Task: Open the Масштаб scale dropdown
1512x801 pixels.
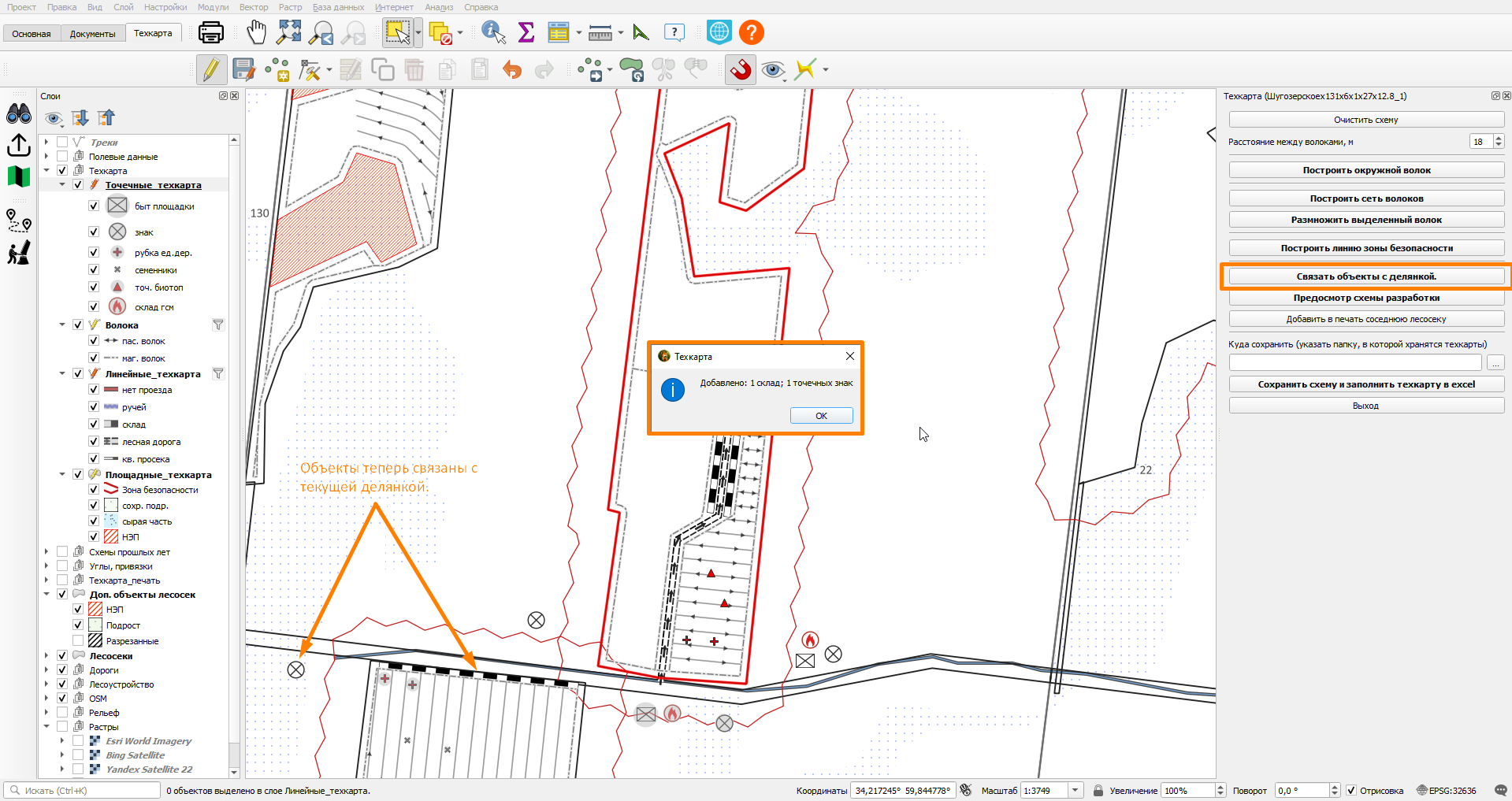Action: pyautogui.click(x=1075, y=790)
